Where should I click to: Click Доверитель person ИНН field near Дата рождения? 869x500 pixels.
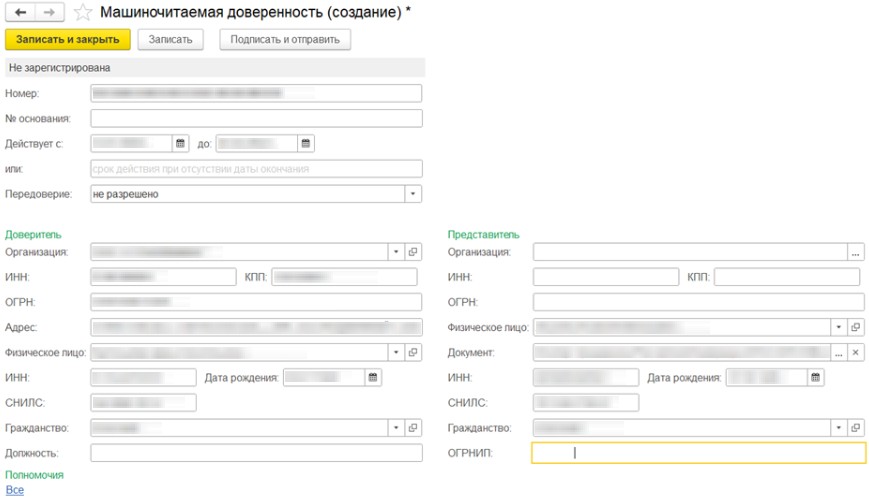click(x=144, y=377)
